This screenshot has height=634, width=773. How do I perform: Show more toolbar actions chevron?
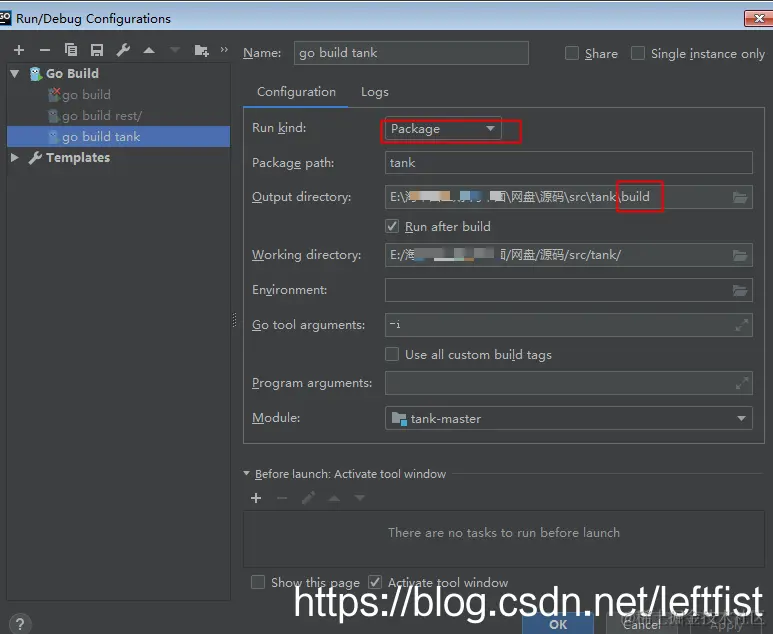click(x=224, y=49)
